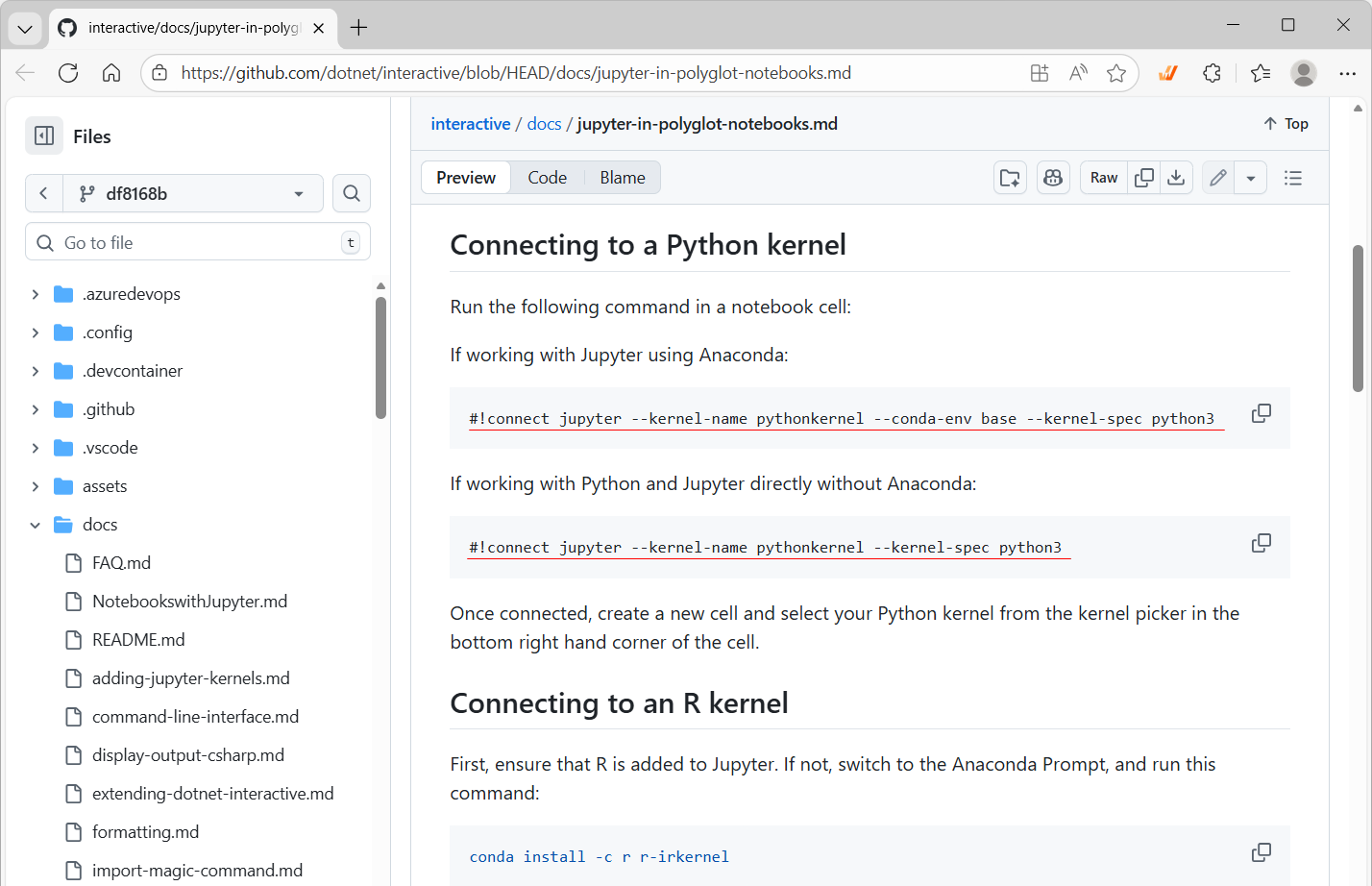This screenshot has height=886, width=1372.
Task: Refresh the page
Action: coord(68,73)
